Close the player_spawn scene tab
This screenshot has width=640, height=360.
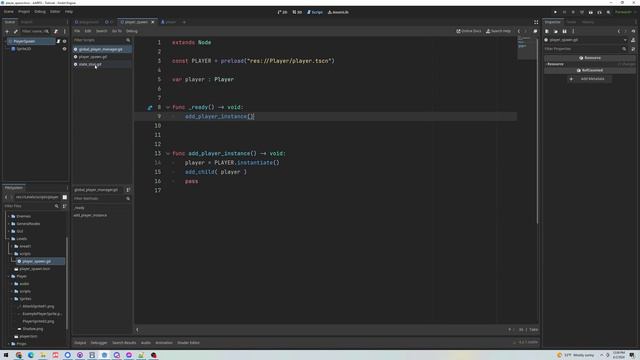153,22
